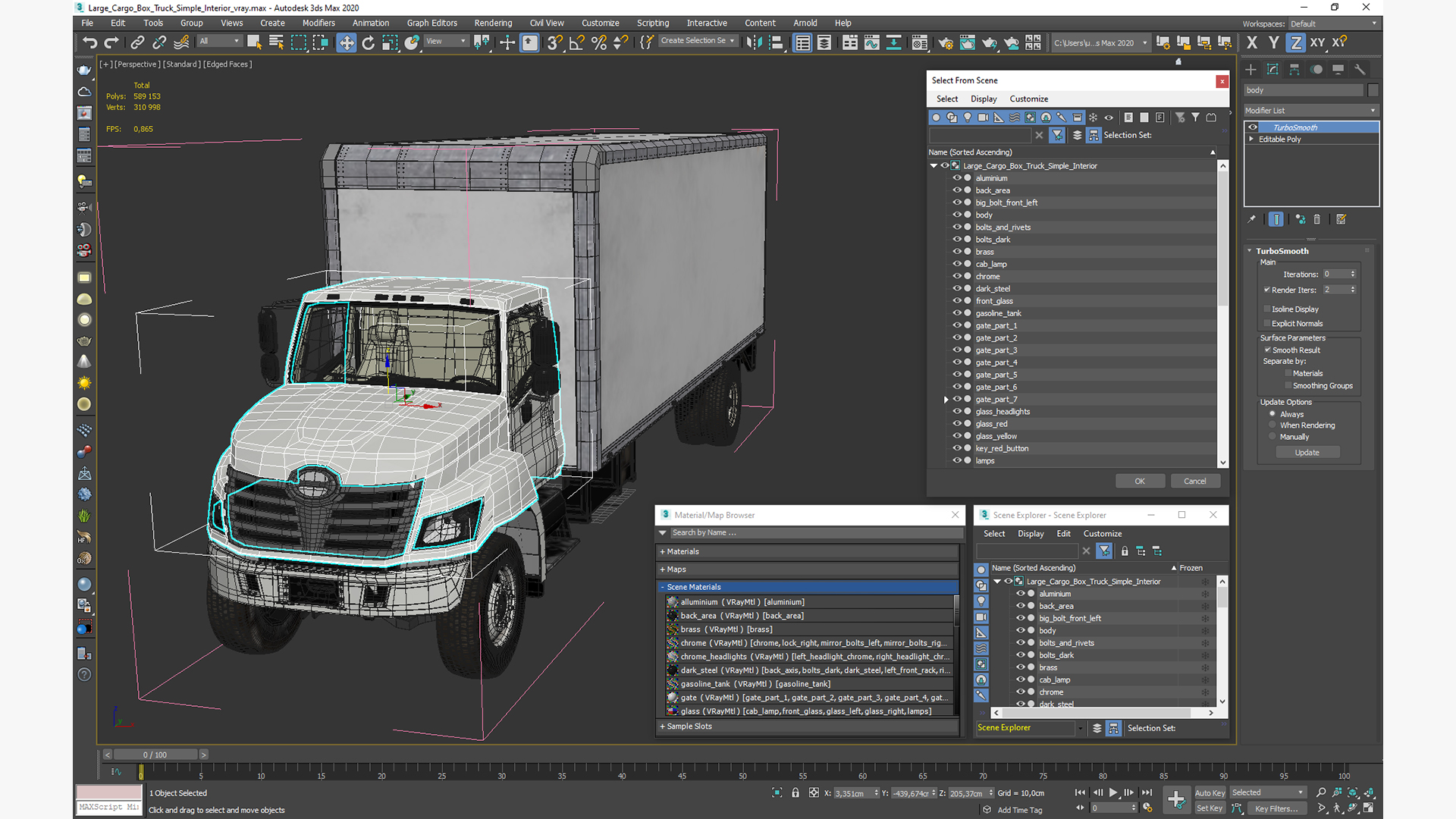
Task: Open the Utilities wrench tab in command panel
Action: click(1360, 70)
